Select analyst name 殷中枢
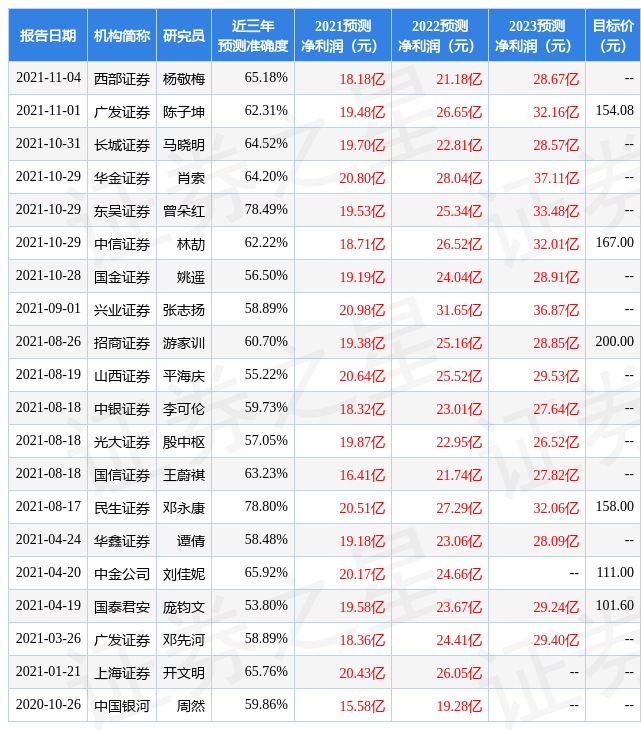 [184, 442]
